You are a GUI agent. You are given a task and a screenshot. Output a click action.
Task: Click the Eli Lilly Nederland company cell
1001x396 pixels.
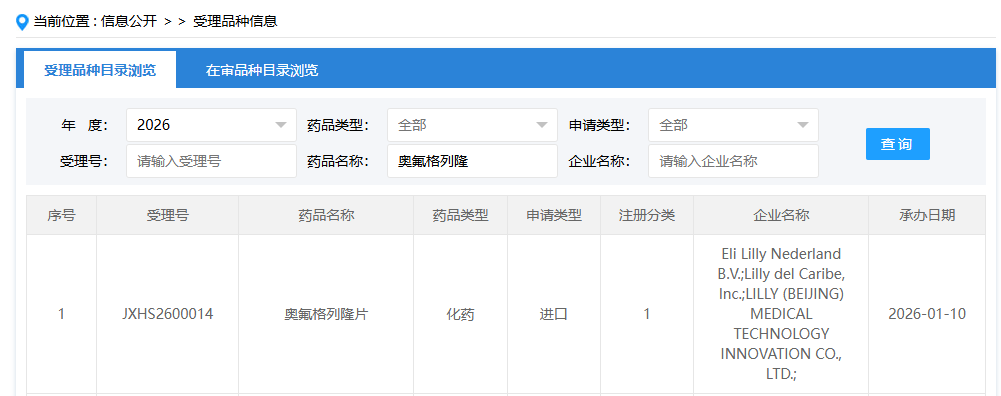point(781,314)
